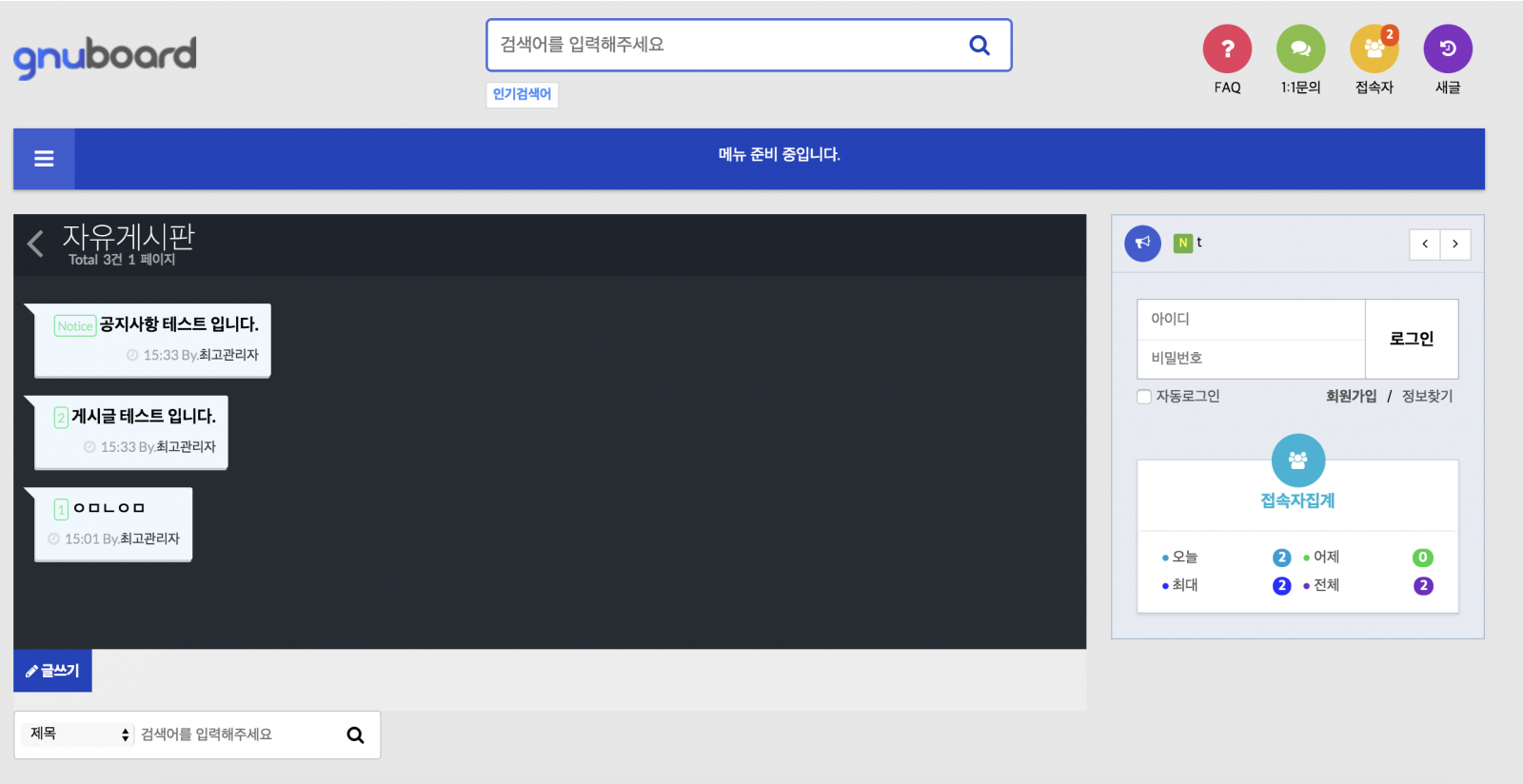
Task: Click the 접속자집계 visitors circle icon
Action: [1297, 461]
